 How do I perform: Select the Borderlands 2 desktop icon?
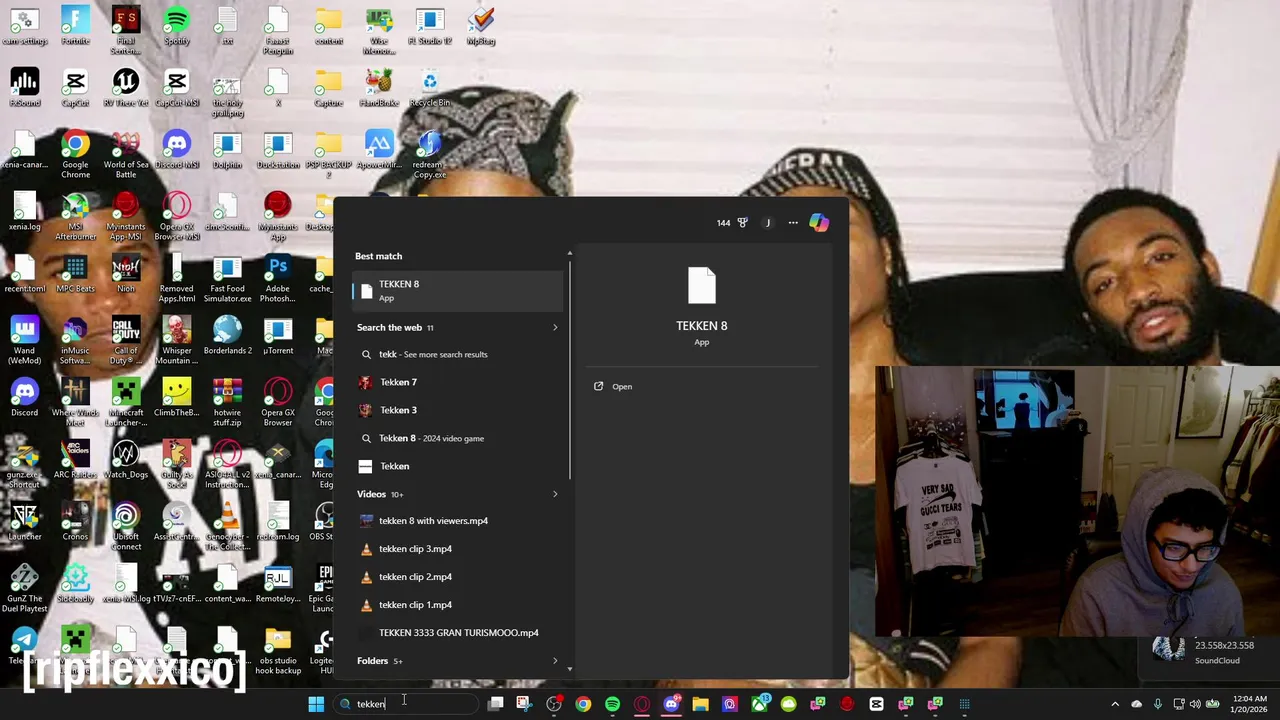(x=227, y=336)
